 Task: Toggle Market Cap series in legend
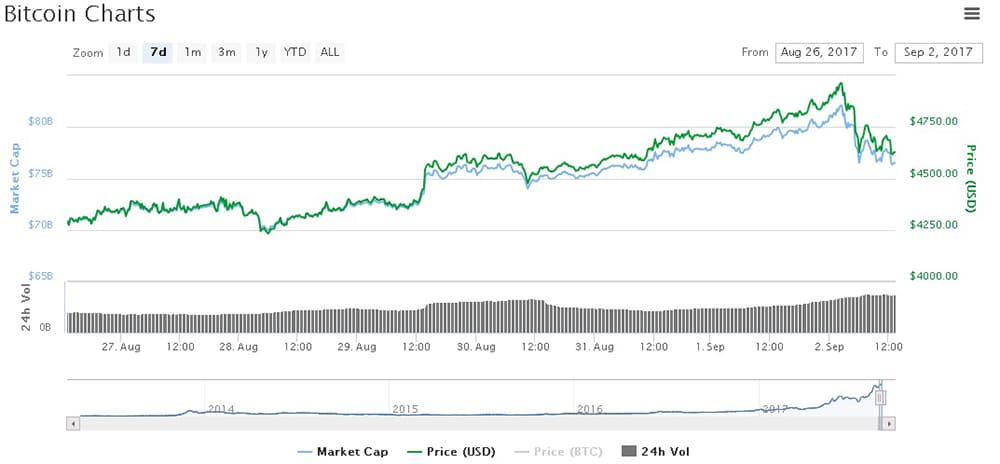[x=343, y=452]
